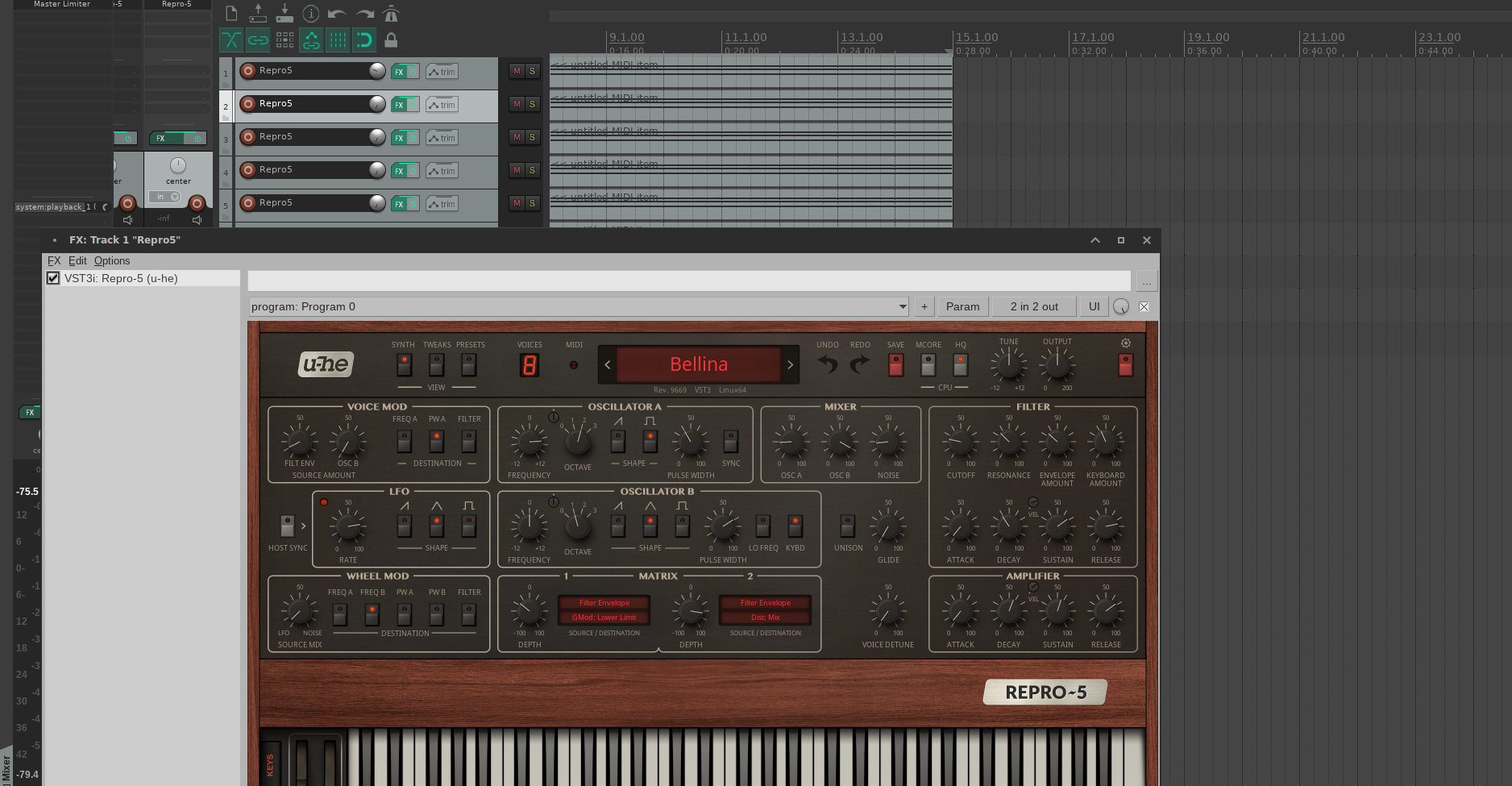Open the Edit menu in FX window

pyautogui.click(x=77, y=260)
